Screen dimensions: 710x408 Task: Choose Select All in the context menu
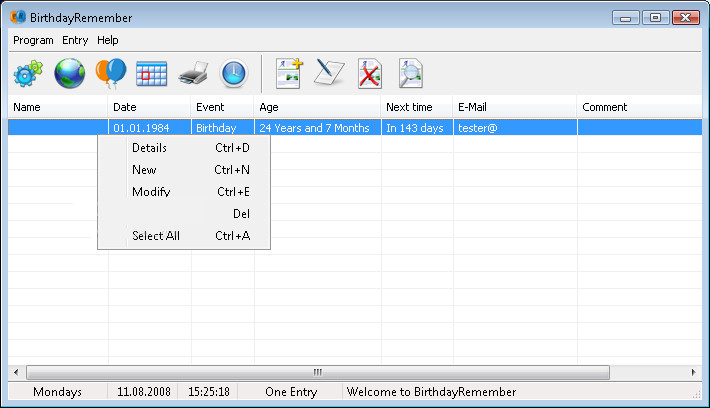click(184, 236)
